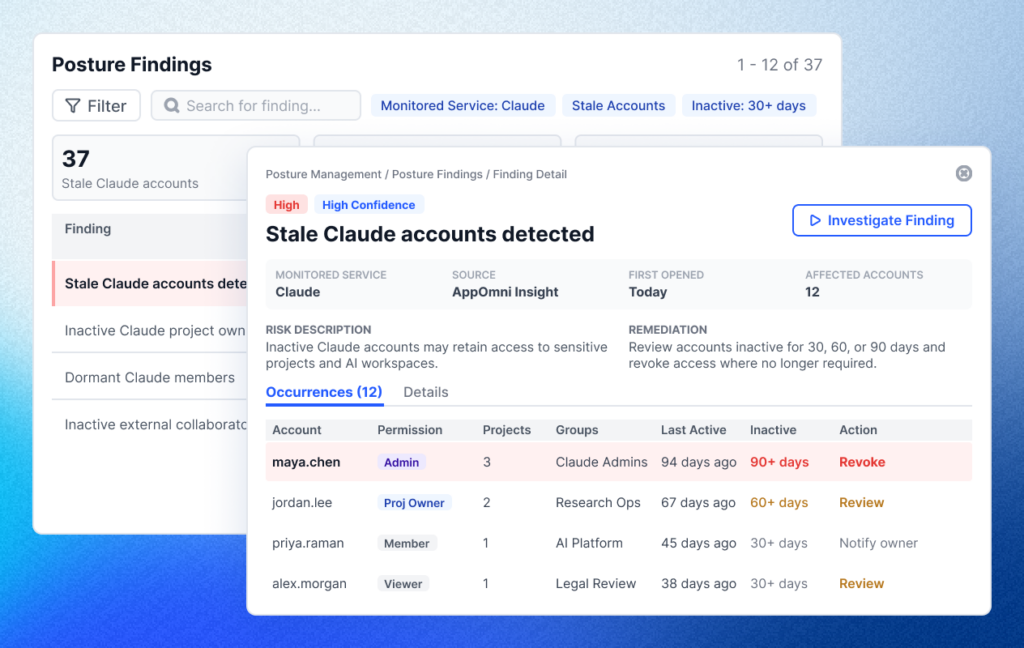
Task: Click the Filter funnel icon
Action: 72,106
